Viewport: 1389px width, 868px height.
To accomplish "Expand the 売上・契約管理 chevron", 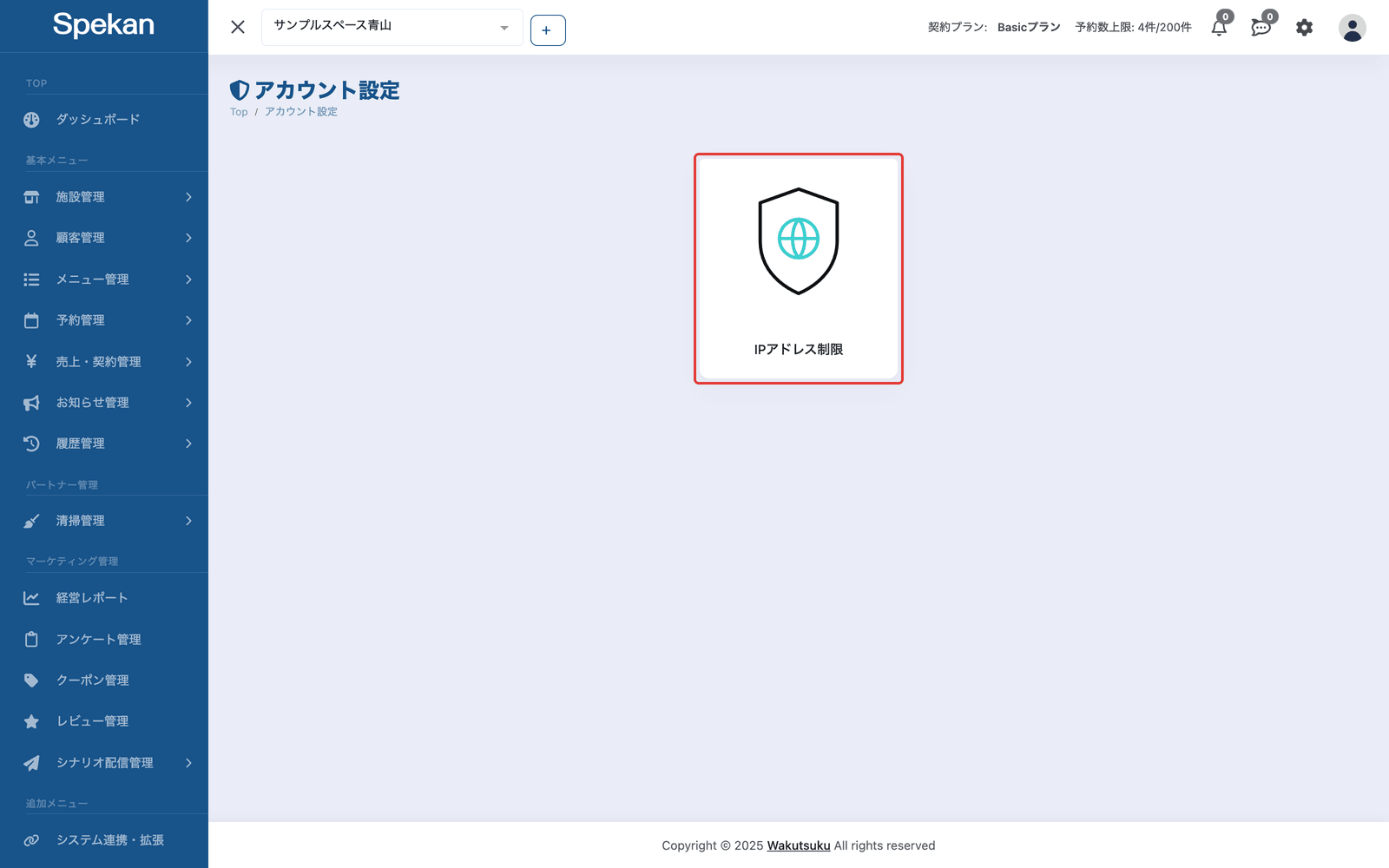I will coord(188,362).
